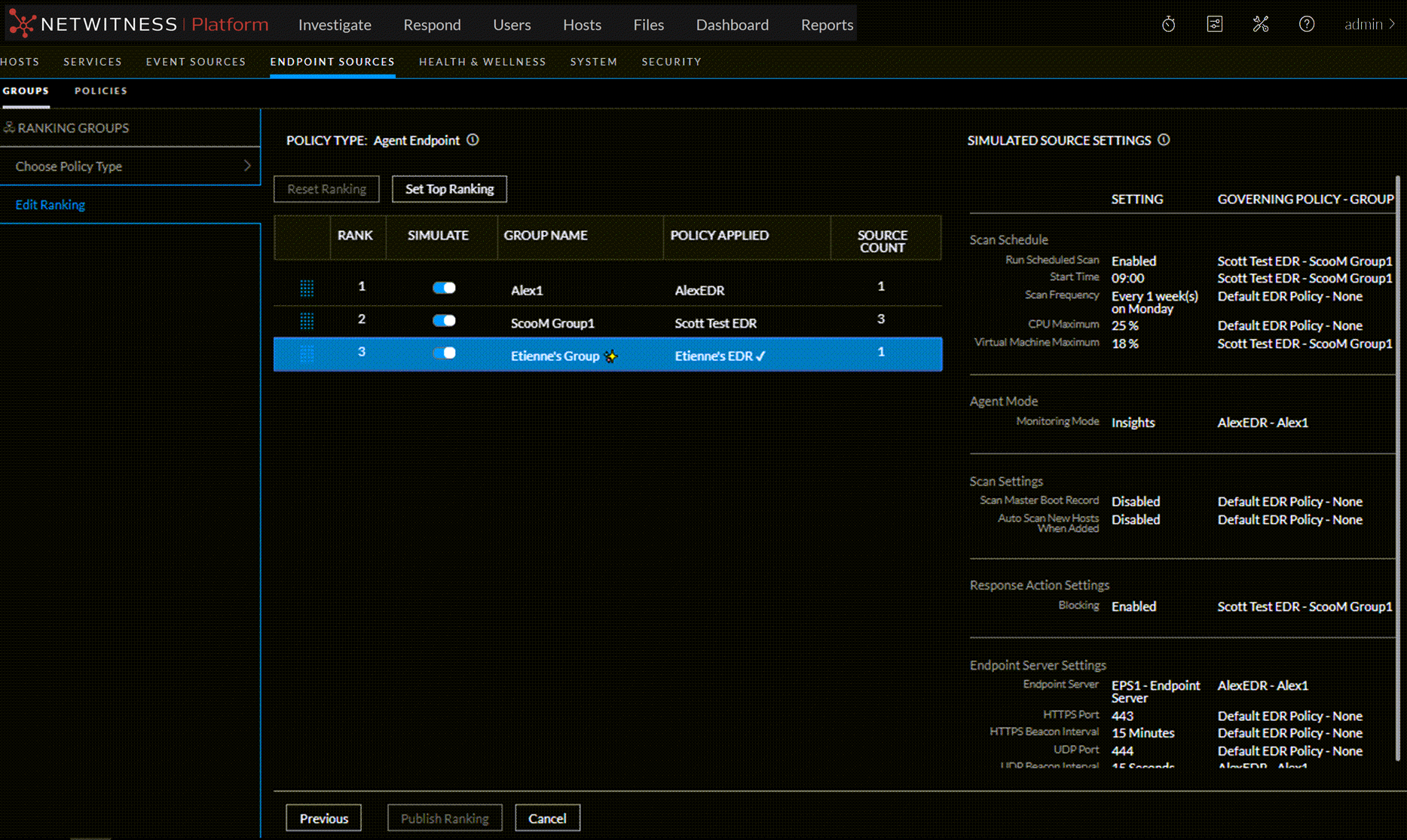Open the help question mark icon
The height and width of the screenshot is (840, 1407).
click(1306, 24)
